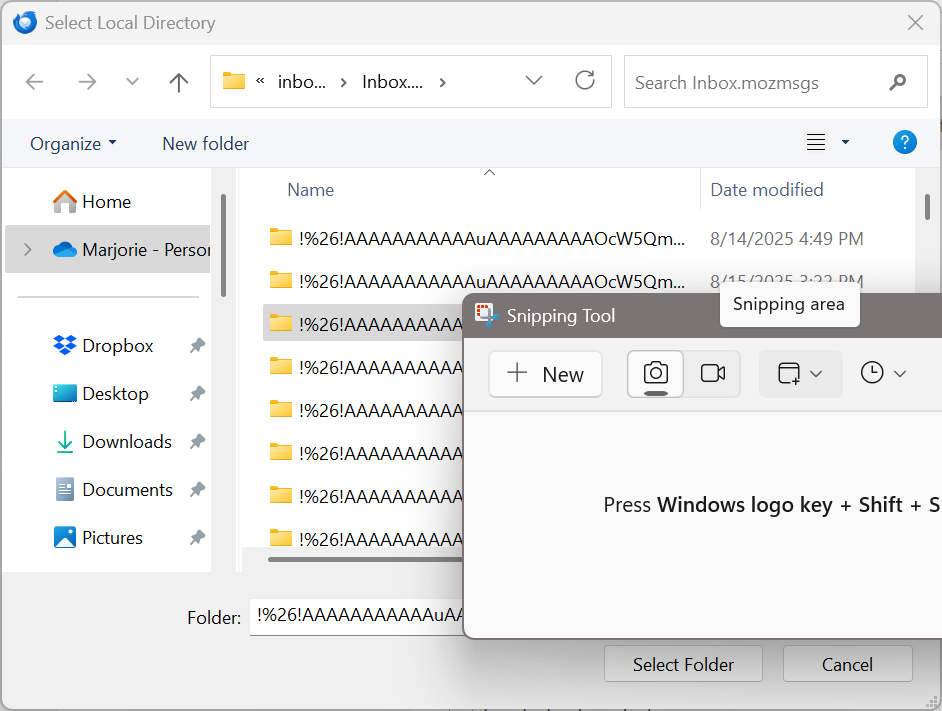Go up one directory level

(x=179, y=82)
